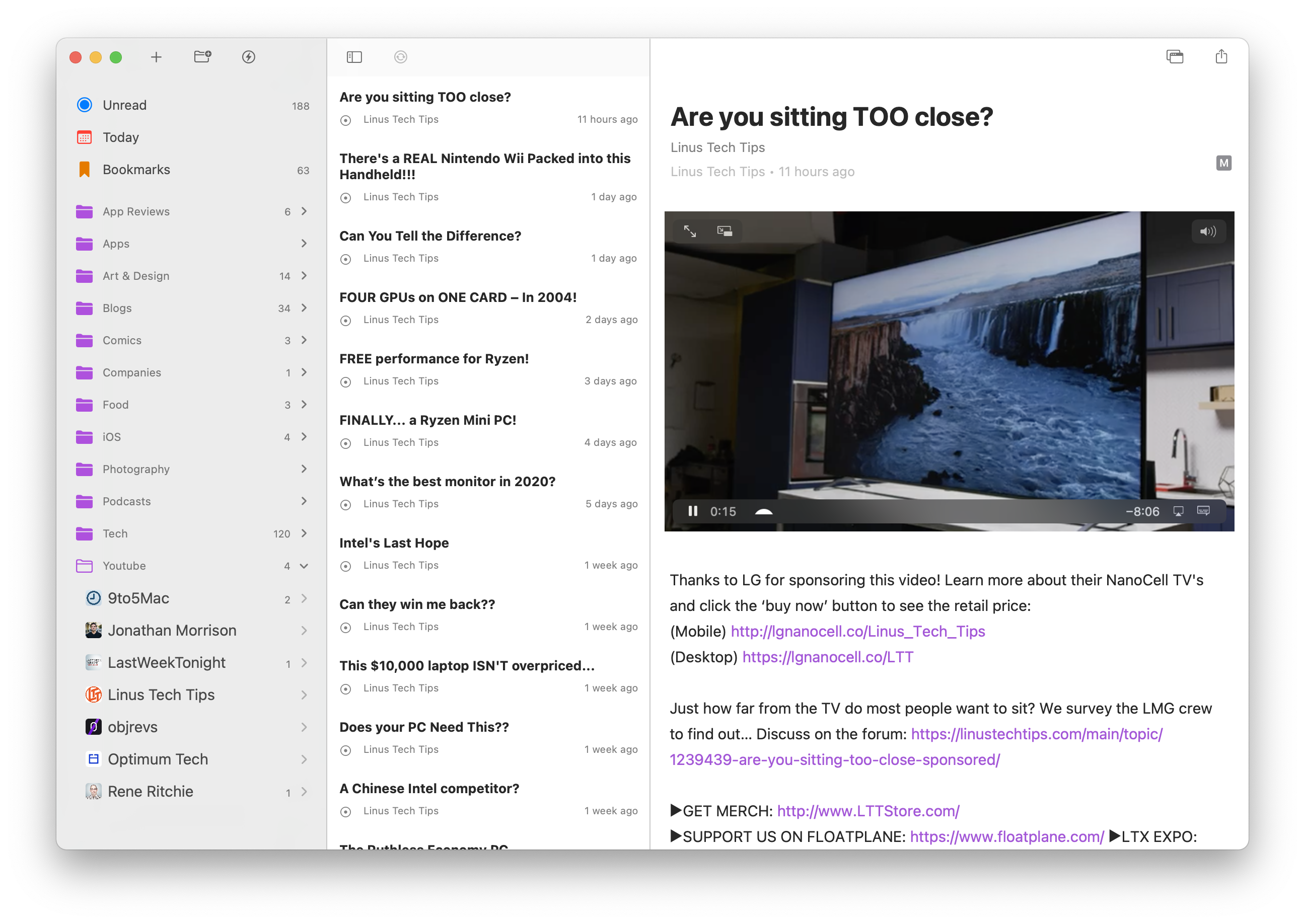Open the lgnanocell.co/LTT desktop link
The width and height of the screenshot is (1305, 924).
click(828, 657)
